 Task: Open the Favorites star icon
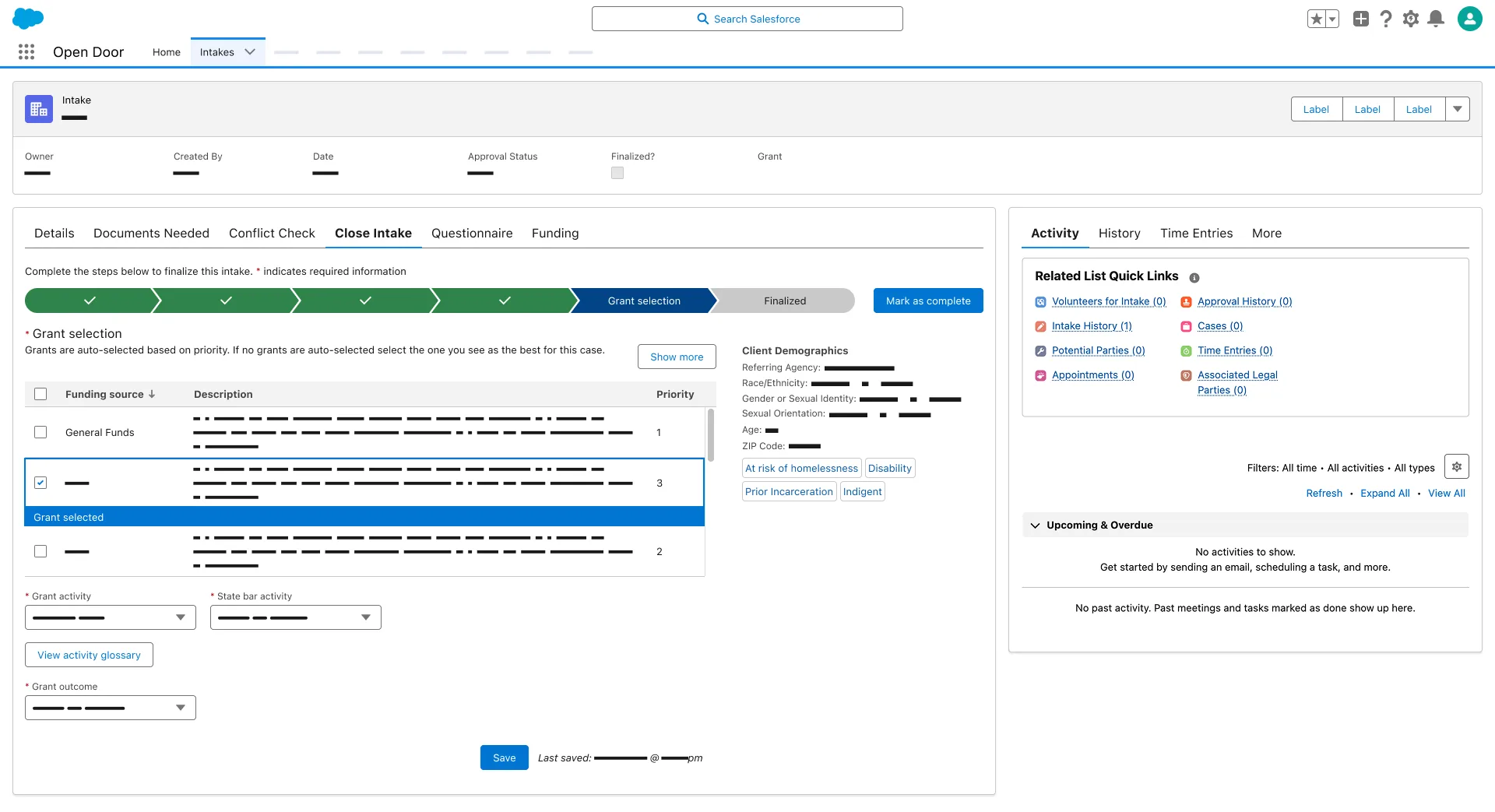[1316, 19]
